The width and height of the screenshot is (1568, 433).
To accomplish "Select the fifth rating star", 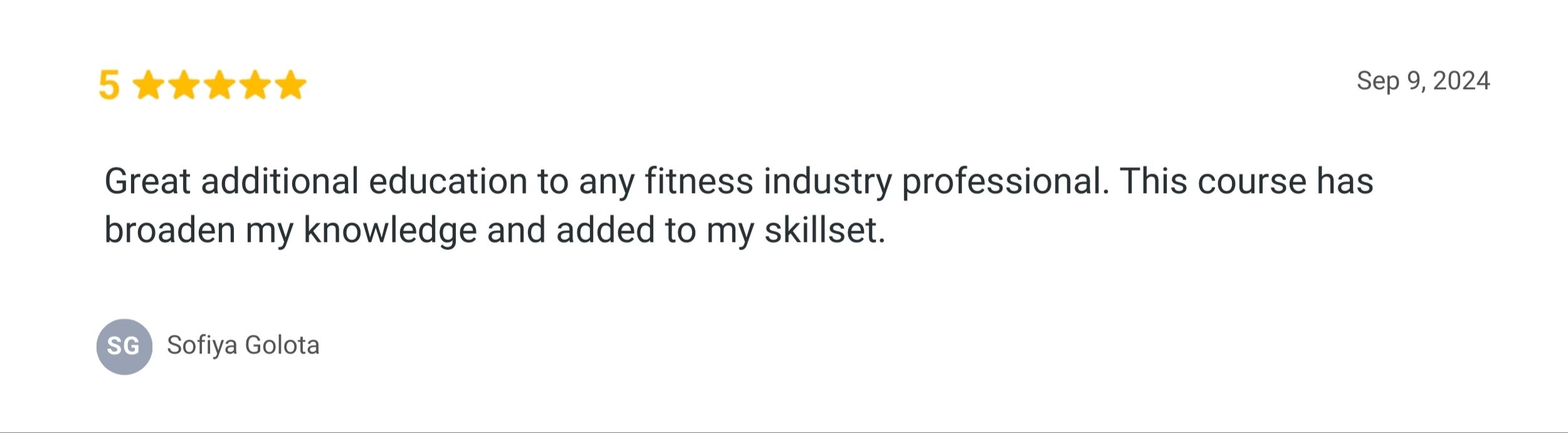I will [291, 85].
